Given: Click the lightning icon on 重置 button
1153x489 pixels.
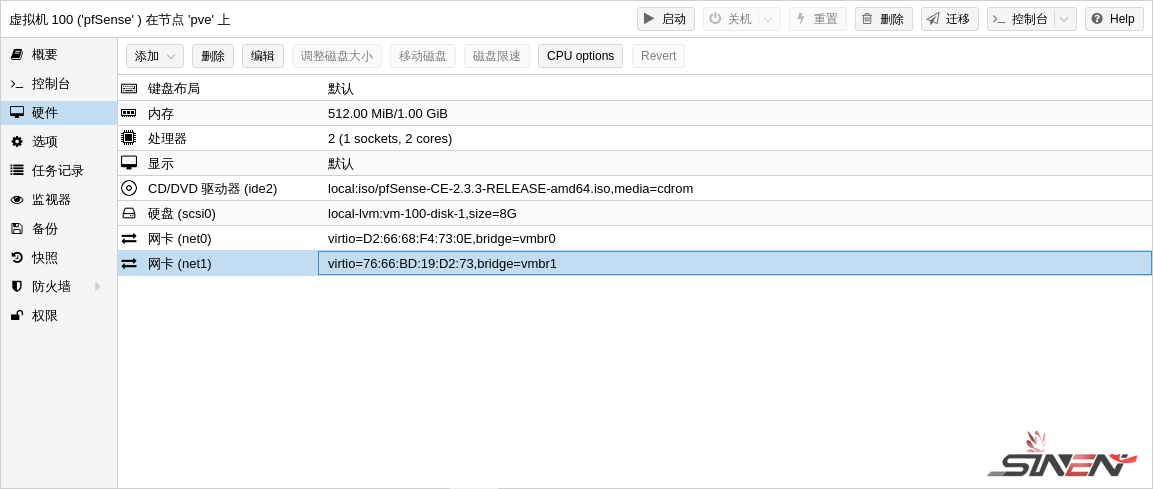Looking at the screenshot, I should point(801,18).
